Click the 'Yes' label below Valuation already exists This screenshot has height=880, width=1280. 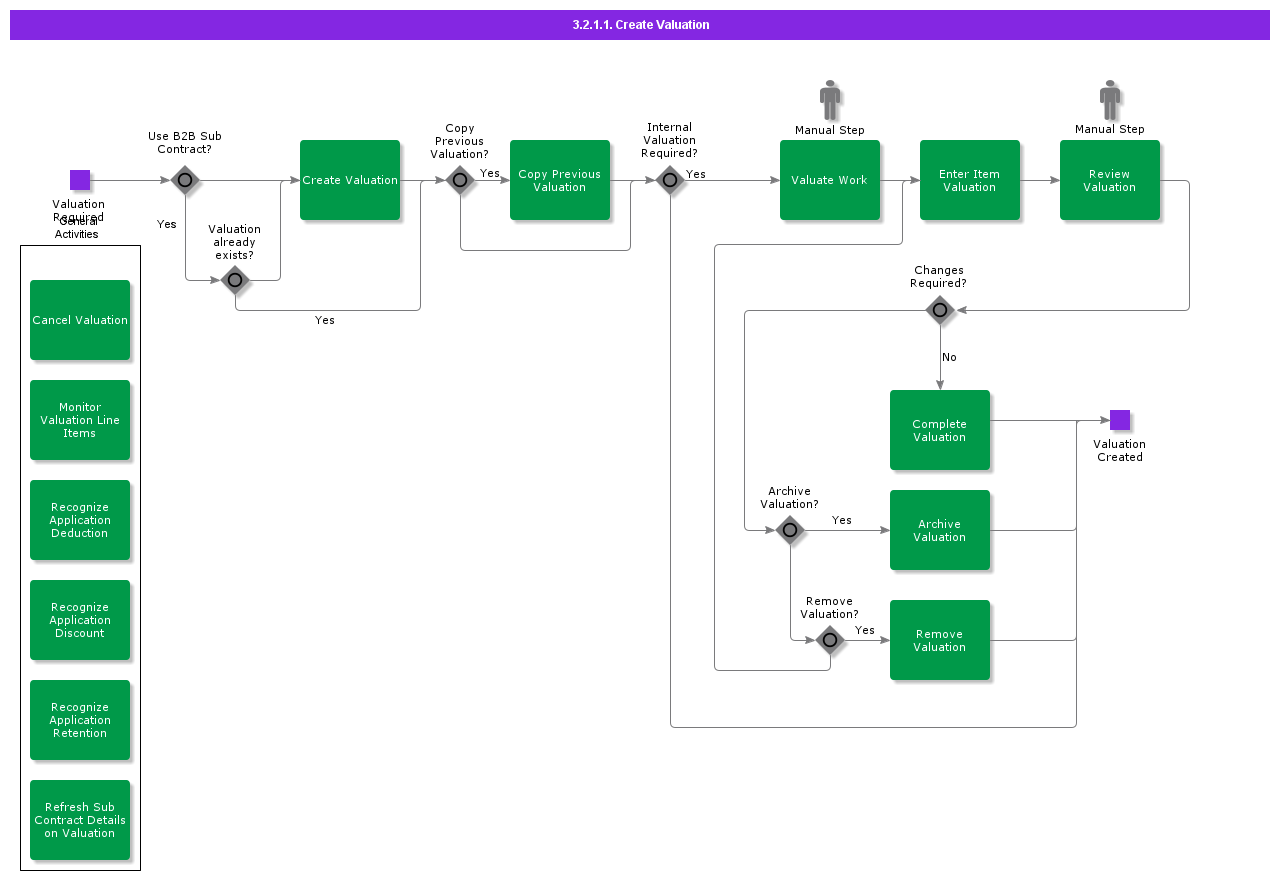click(325, 320)
